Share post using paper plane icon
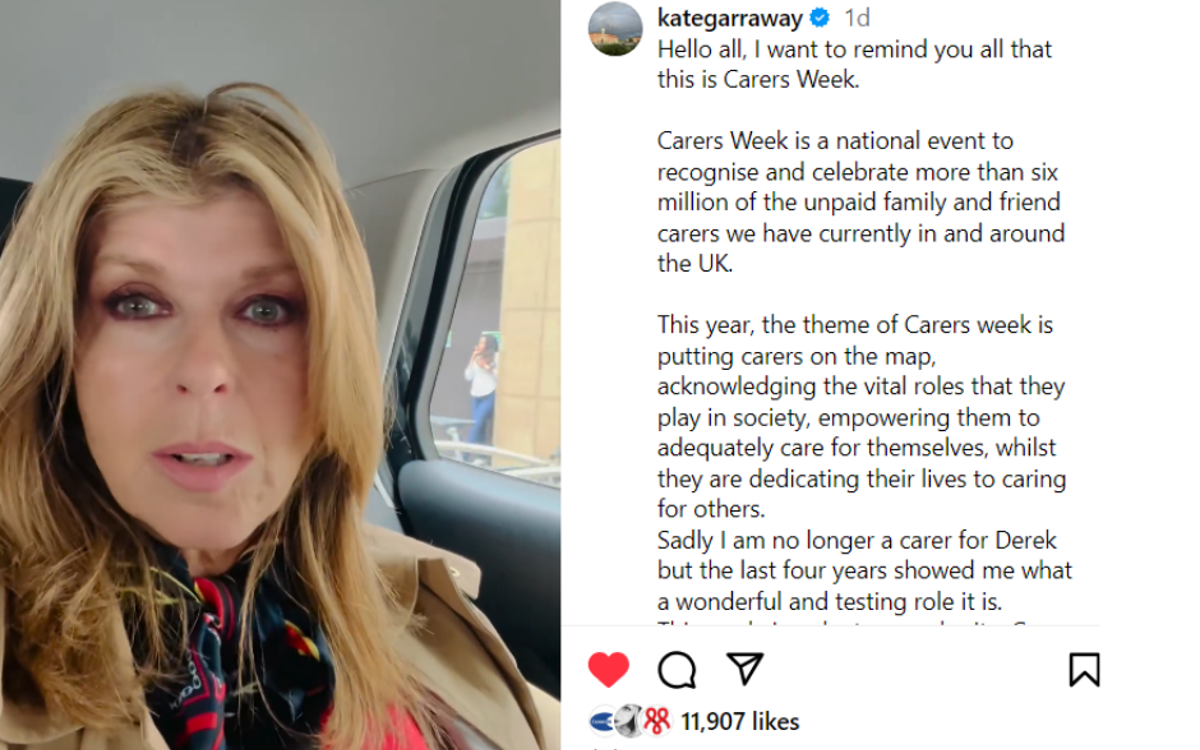 (745, 668)
